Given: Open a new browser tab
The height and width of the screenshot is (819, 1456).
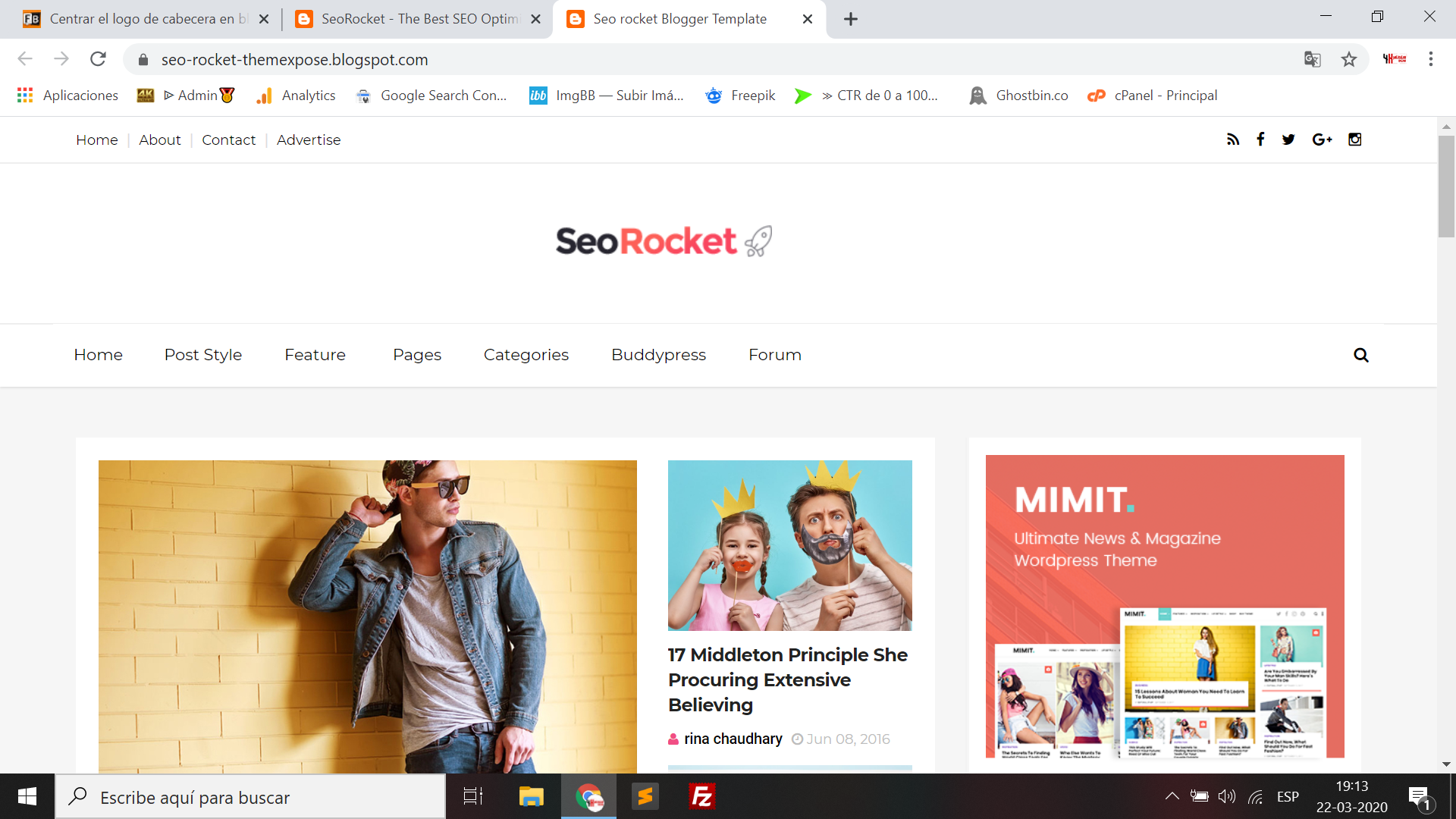Looking at the screenshot, I should point(851,19).
